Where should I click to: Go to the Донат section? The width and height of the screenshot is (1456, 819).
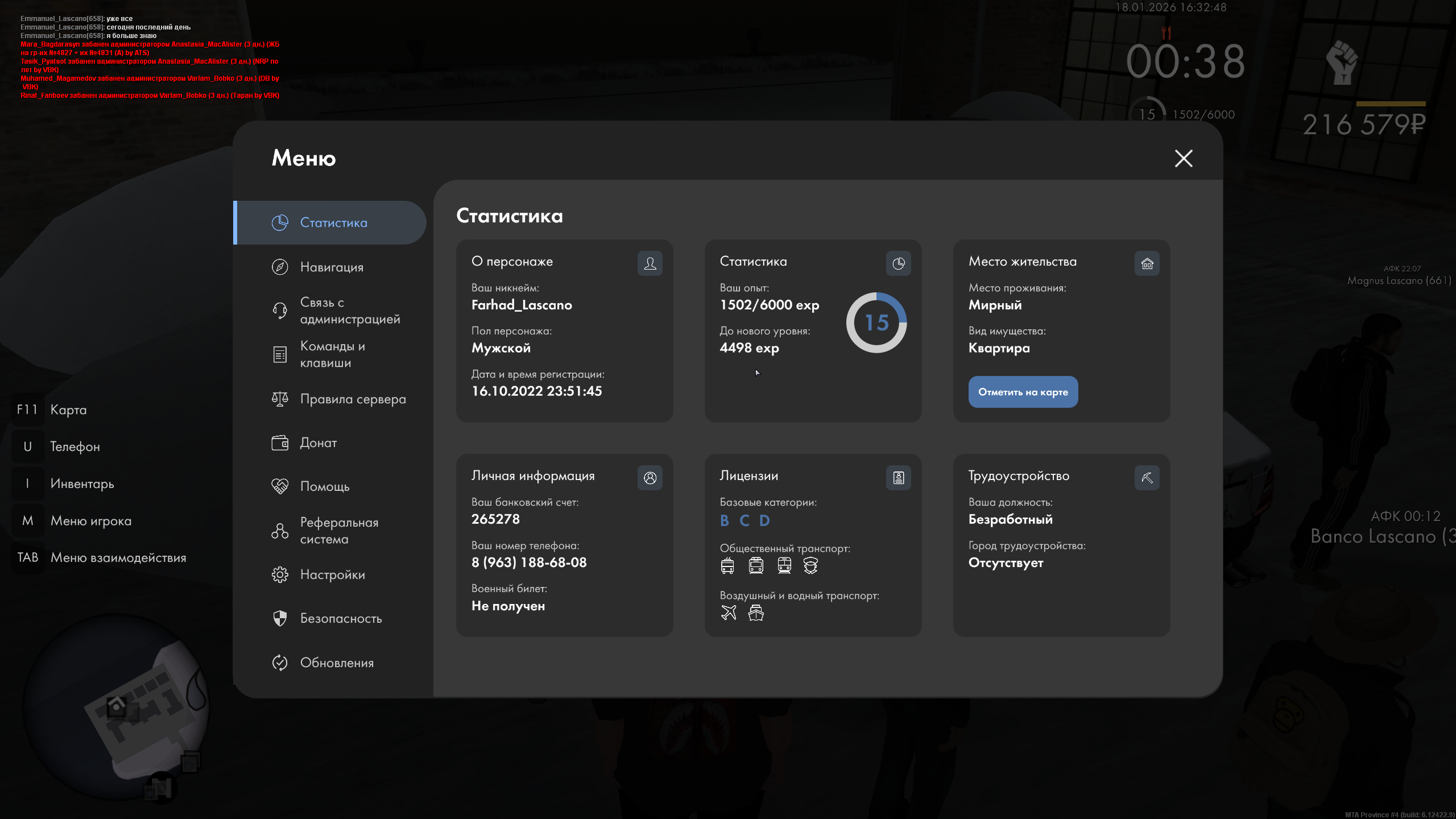318,442
